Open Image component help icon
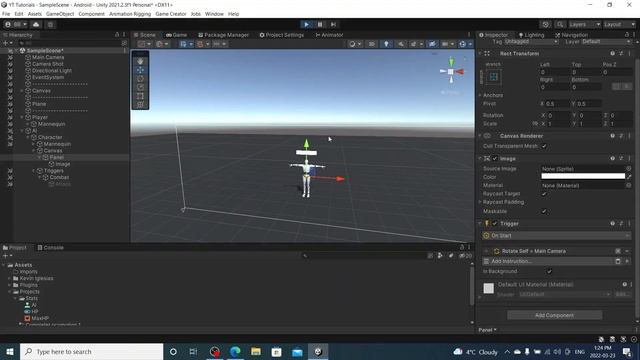 coord(613,158)
